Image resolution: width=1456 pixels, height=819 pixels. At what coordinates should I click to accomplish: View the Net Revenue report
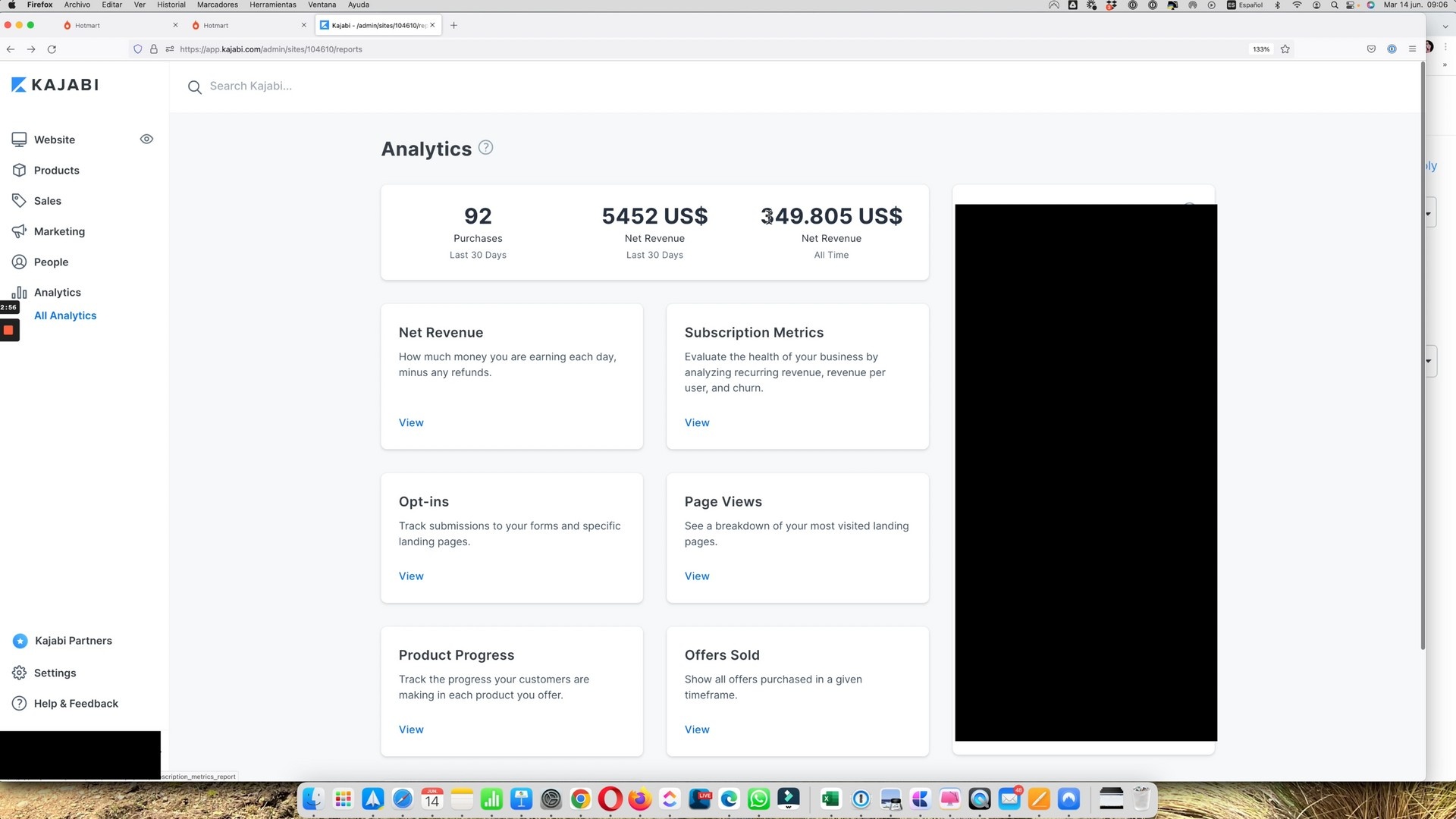(x=411, y=422)
